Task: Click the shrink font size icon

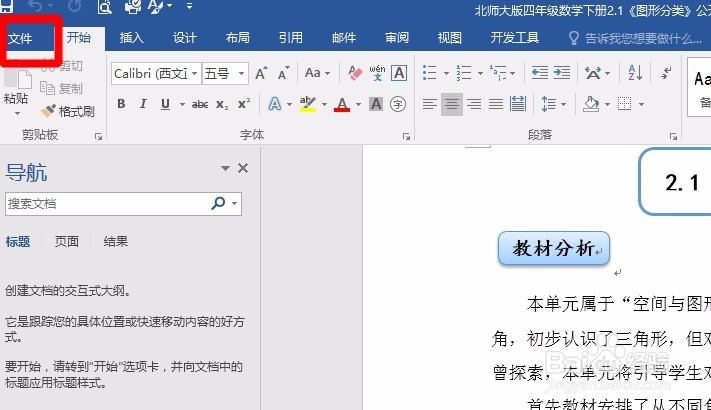Action: tap(283, 73)
